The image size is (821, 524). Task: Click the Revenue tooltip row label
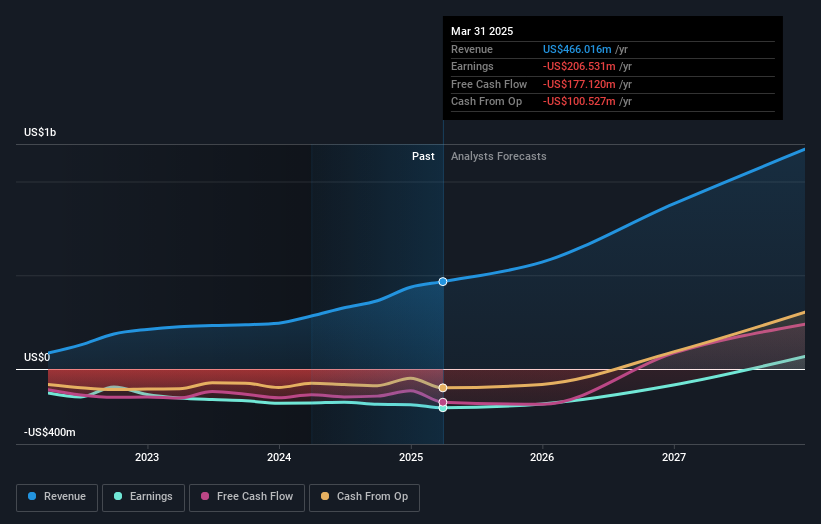click(472, 49)
